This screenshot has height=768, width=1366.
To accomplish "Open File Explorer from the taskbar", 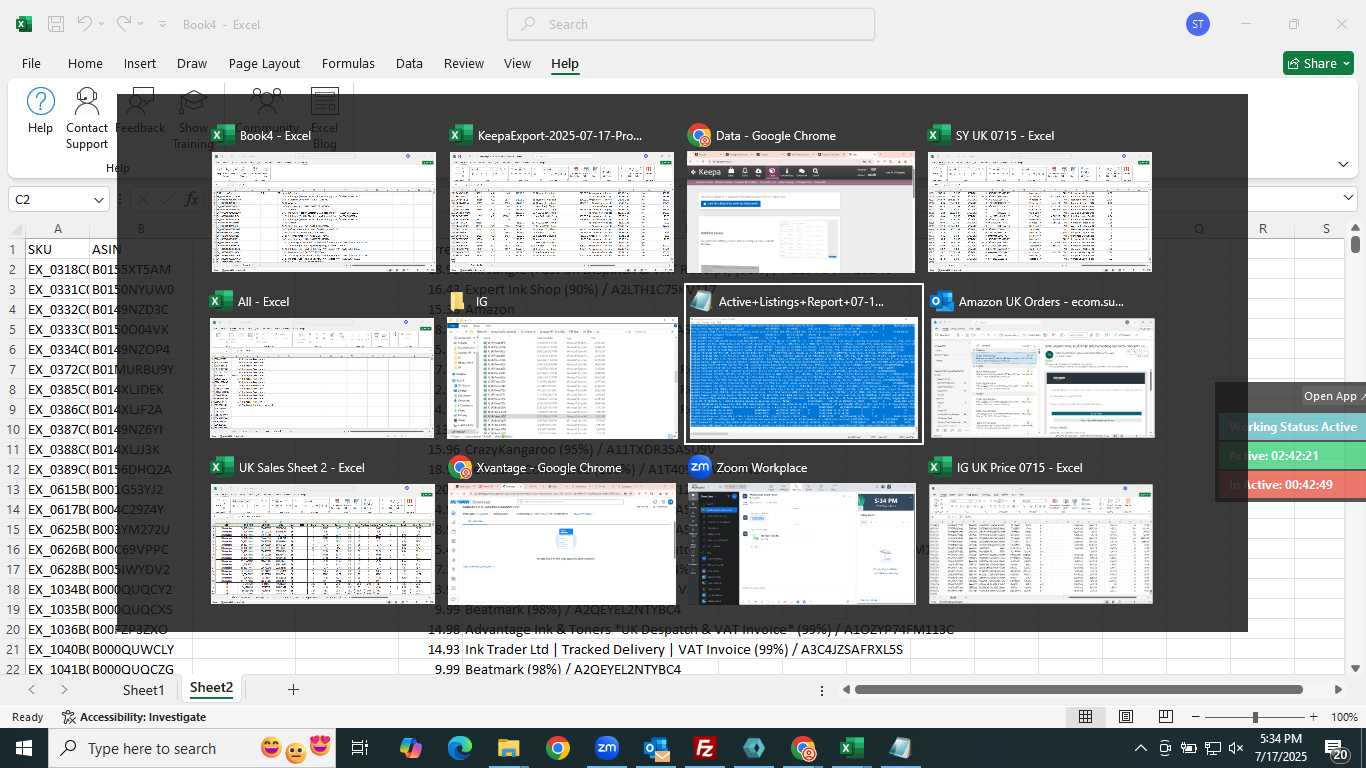I will pyautogui.click(x=509, y=748).
